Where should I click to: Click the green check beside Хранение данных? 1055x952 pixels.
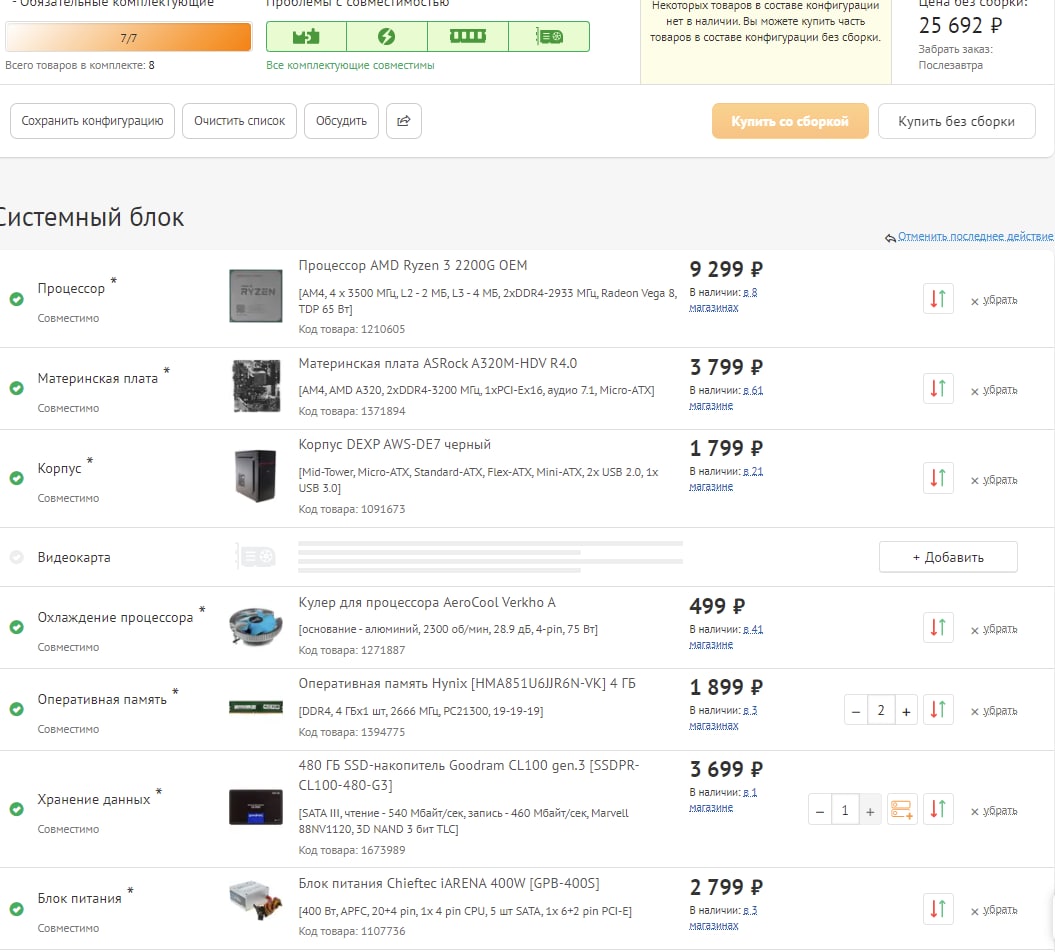tap(17, 809)
